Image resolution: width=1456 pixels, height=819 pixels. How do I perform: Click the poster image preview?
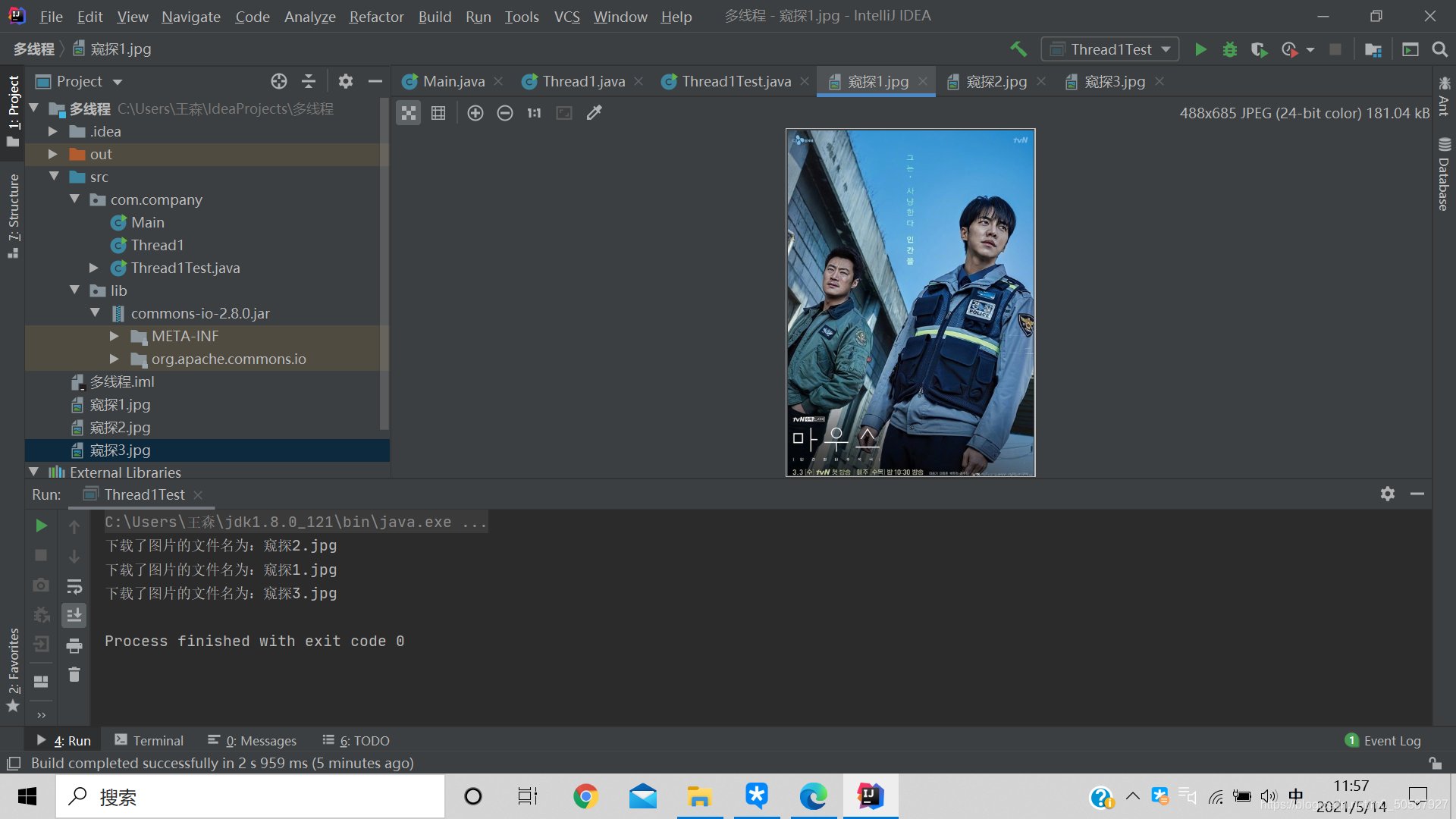pyautogui.click(x=910, y=303)
